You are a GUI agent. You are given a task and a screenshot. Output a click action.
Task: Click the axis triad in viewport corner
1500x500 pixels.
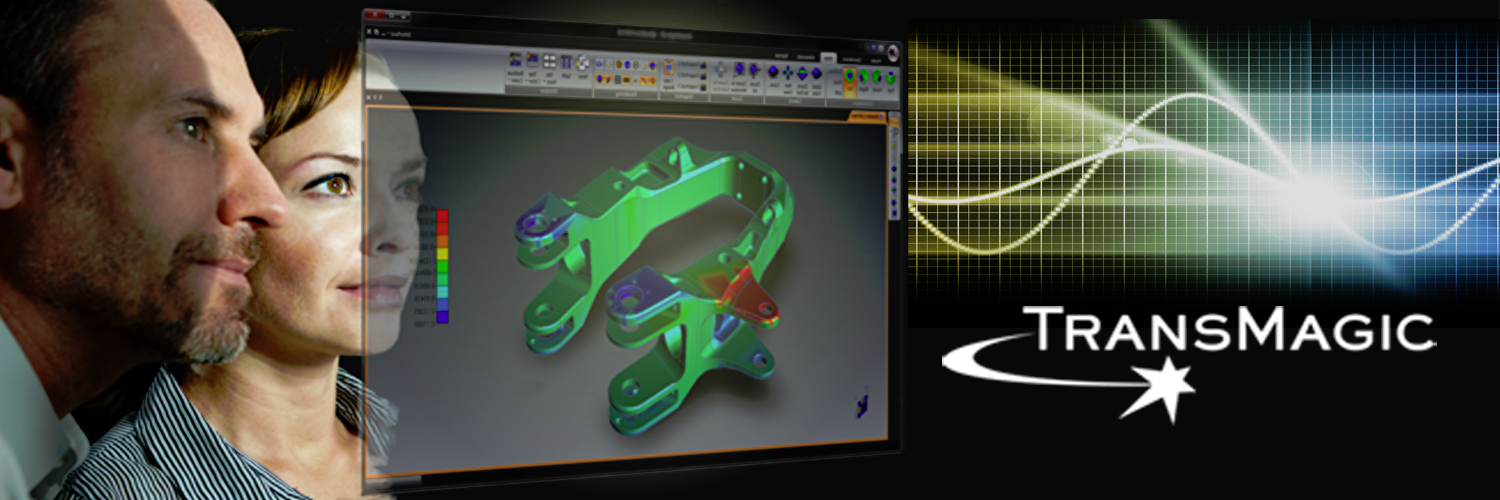[x=862, y=403]
